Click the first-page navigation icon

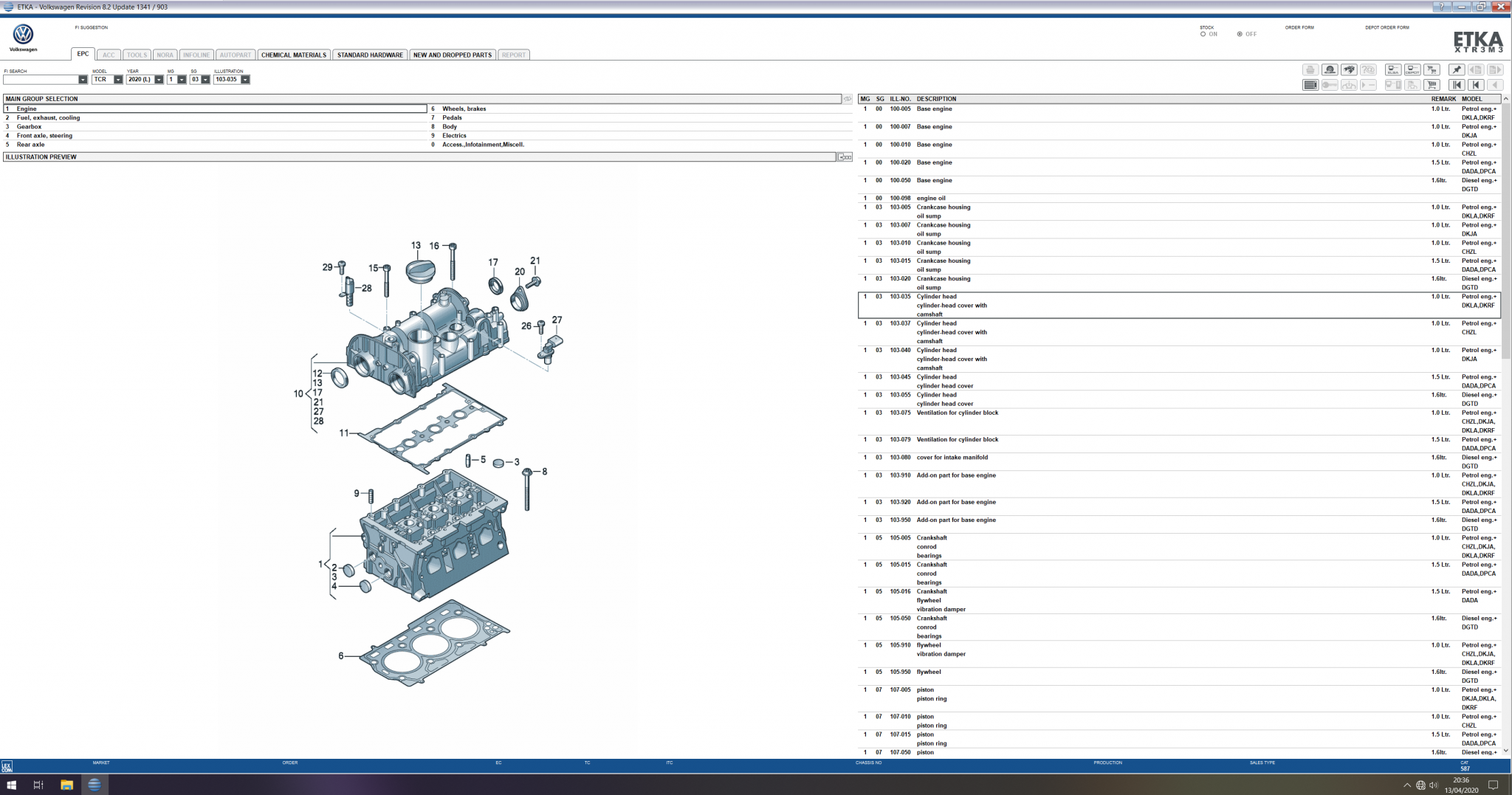tap(1455, 84)
